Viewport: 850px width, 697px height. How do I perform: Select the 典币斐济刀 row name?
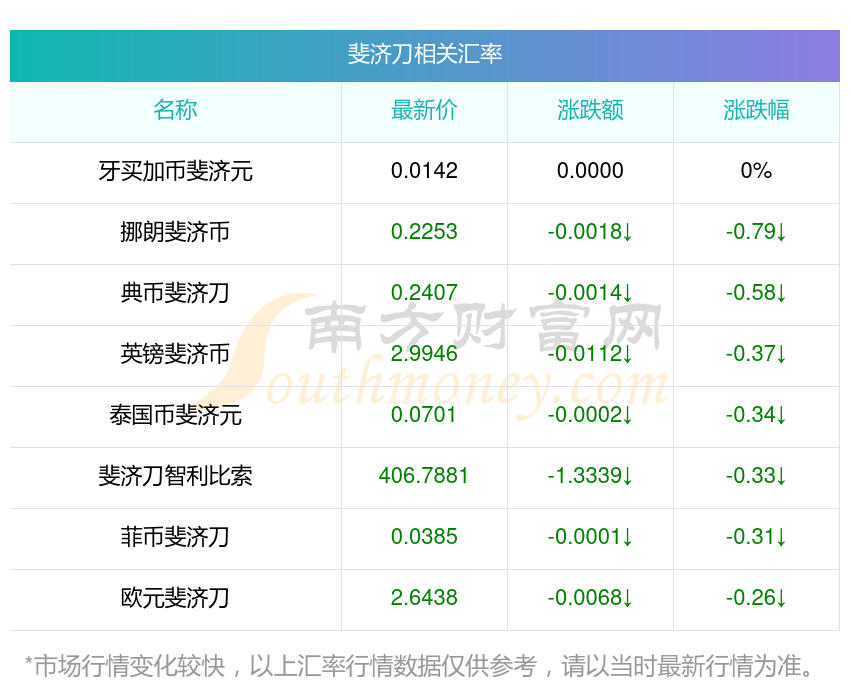click(175, 293)
